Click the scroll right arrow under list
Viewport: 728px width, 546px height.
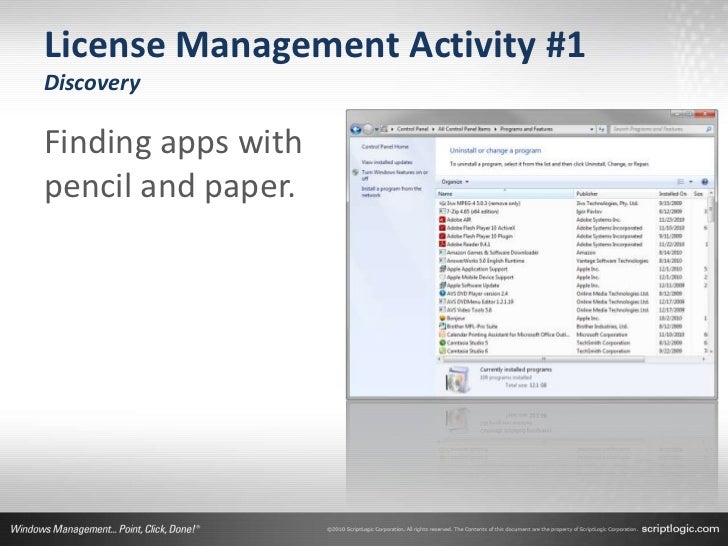(x=704, y=359)
